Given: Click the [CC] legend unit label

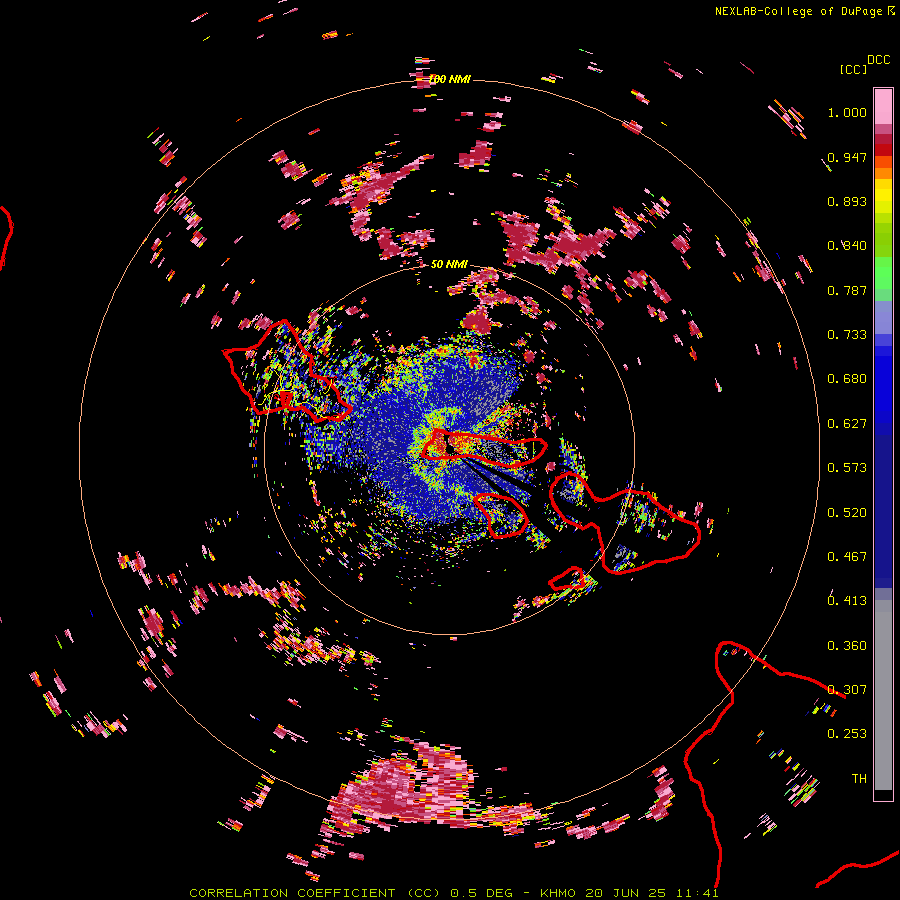Looking at the screenshot, I should click(853, 69).
